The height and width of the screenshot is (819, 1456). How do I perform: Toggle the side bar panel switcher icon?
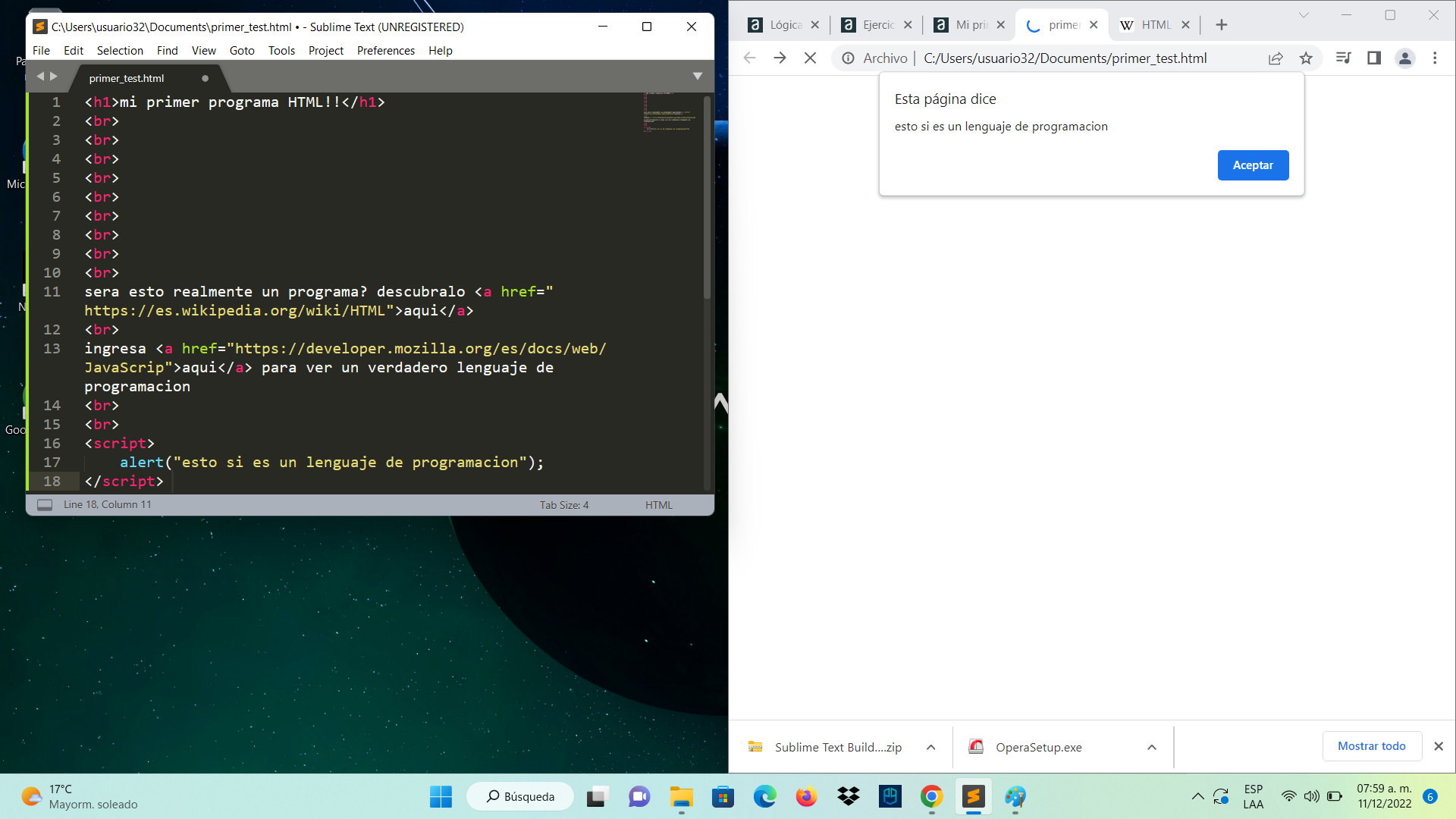click(45, 505)
